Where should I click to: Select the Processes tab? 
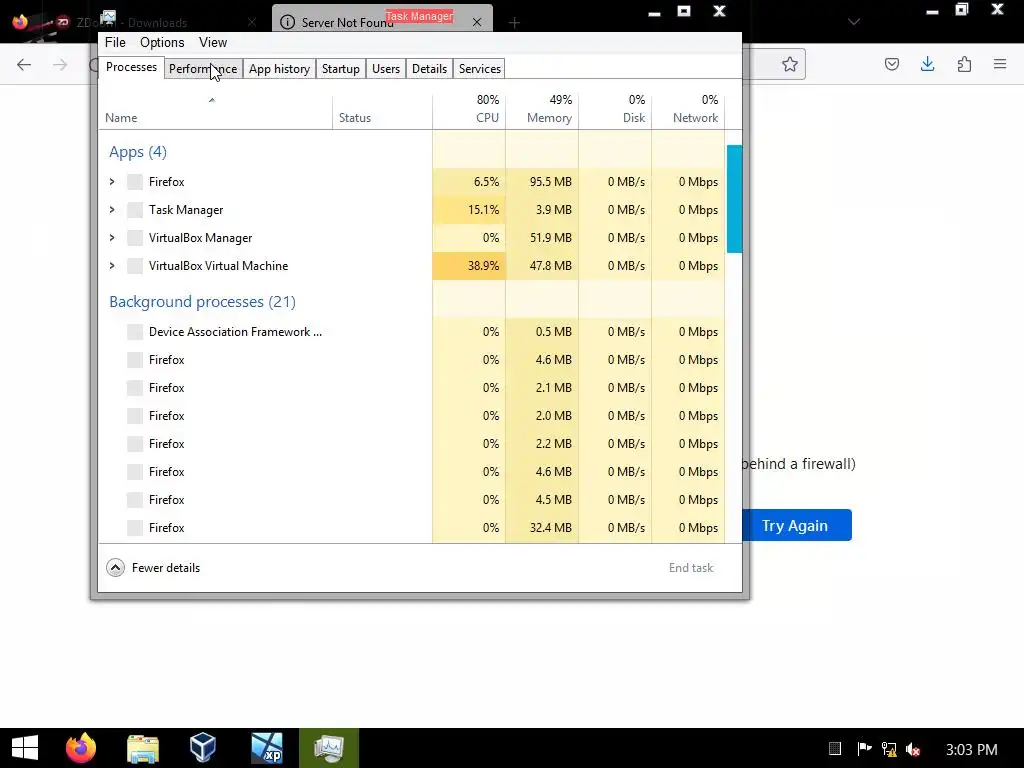tap(131, 67)
